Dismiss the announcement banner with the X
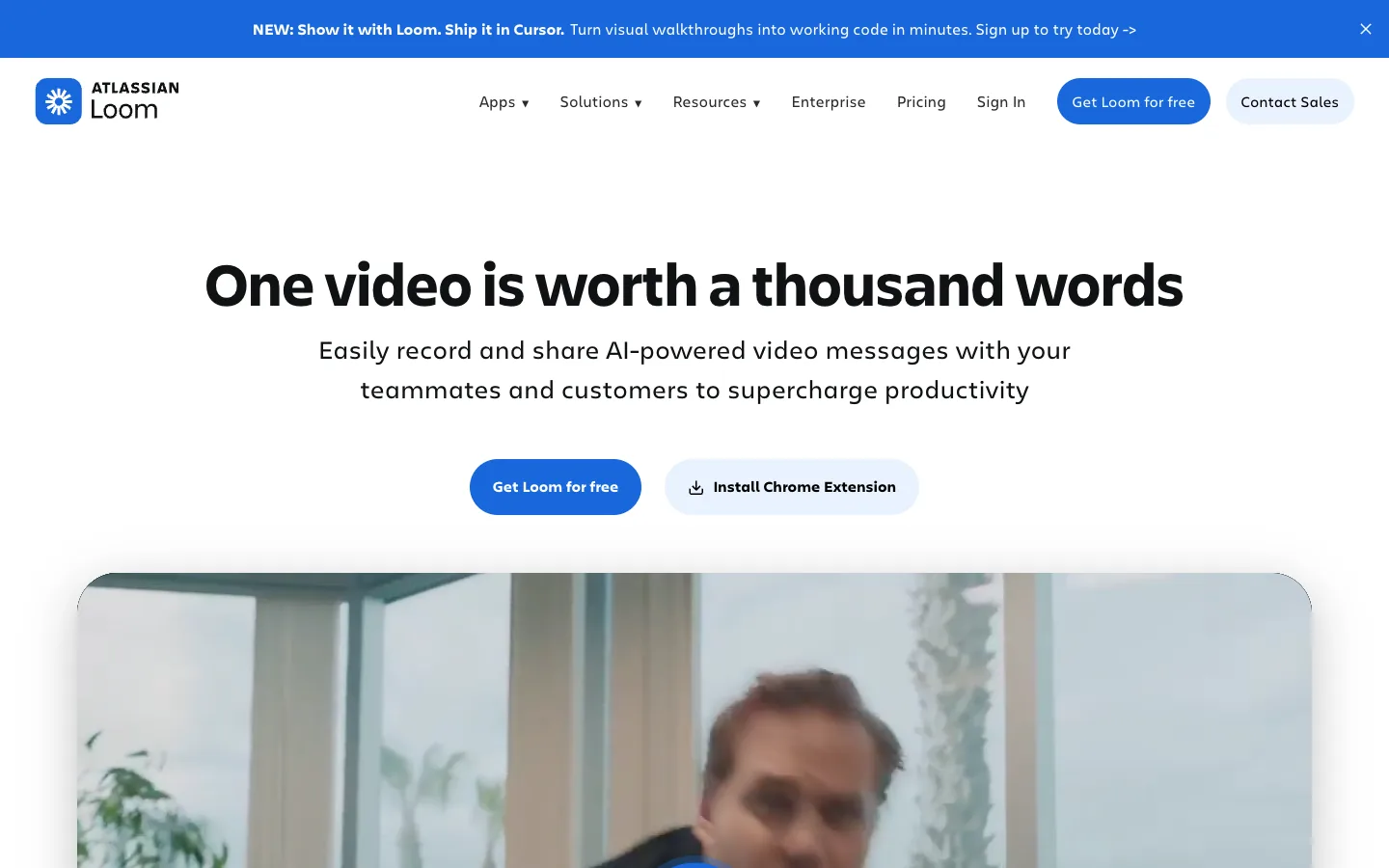The height and width of the screenshot is (868, 1389). pyautogui.click(x=1366, y=29)
